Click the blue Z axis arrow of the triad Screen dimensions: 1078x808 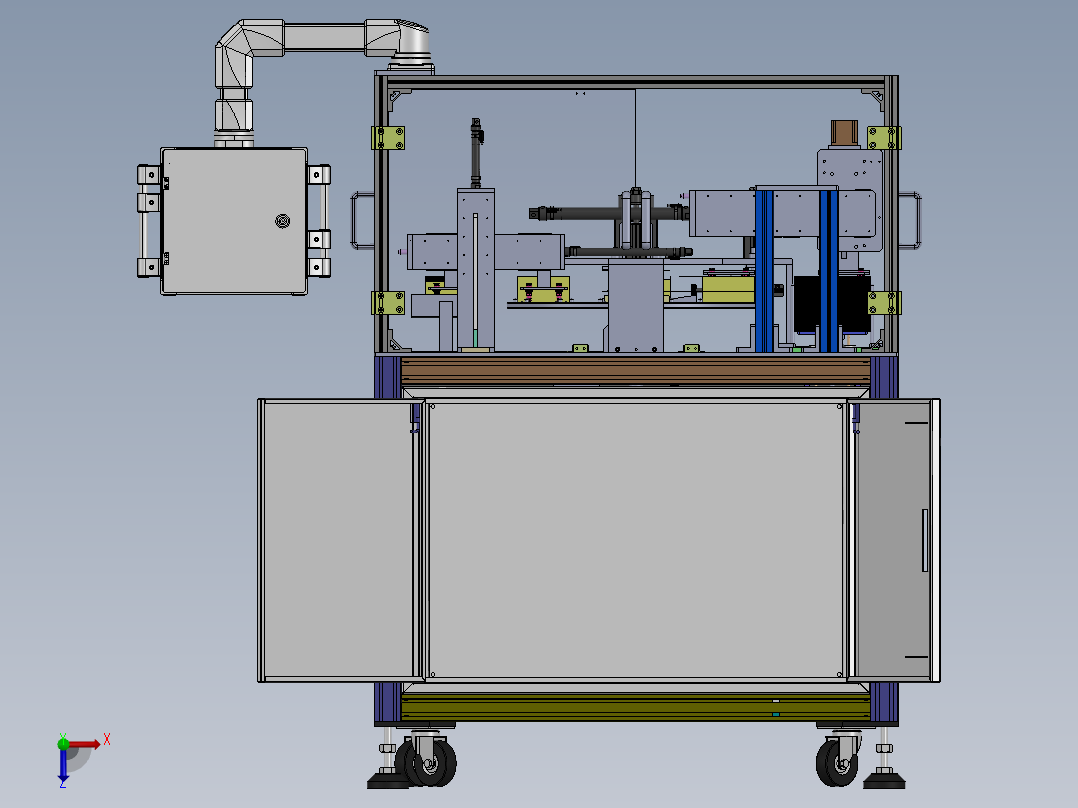[x=63, y=766]
